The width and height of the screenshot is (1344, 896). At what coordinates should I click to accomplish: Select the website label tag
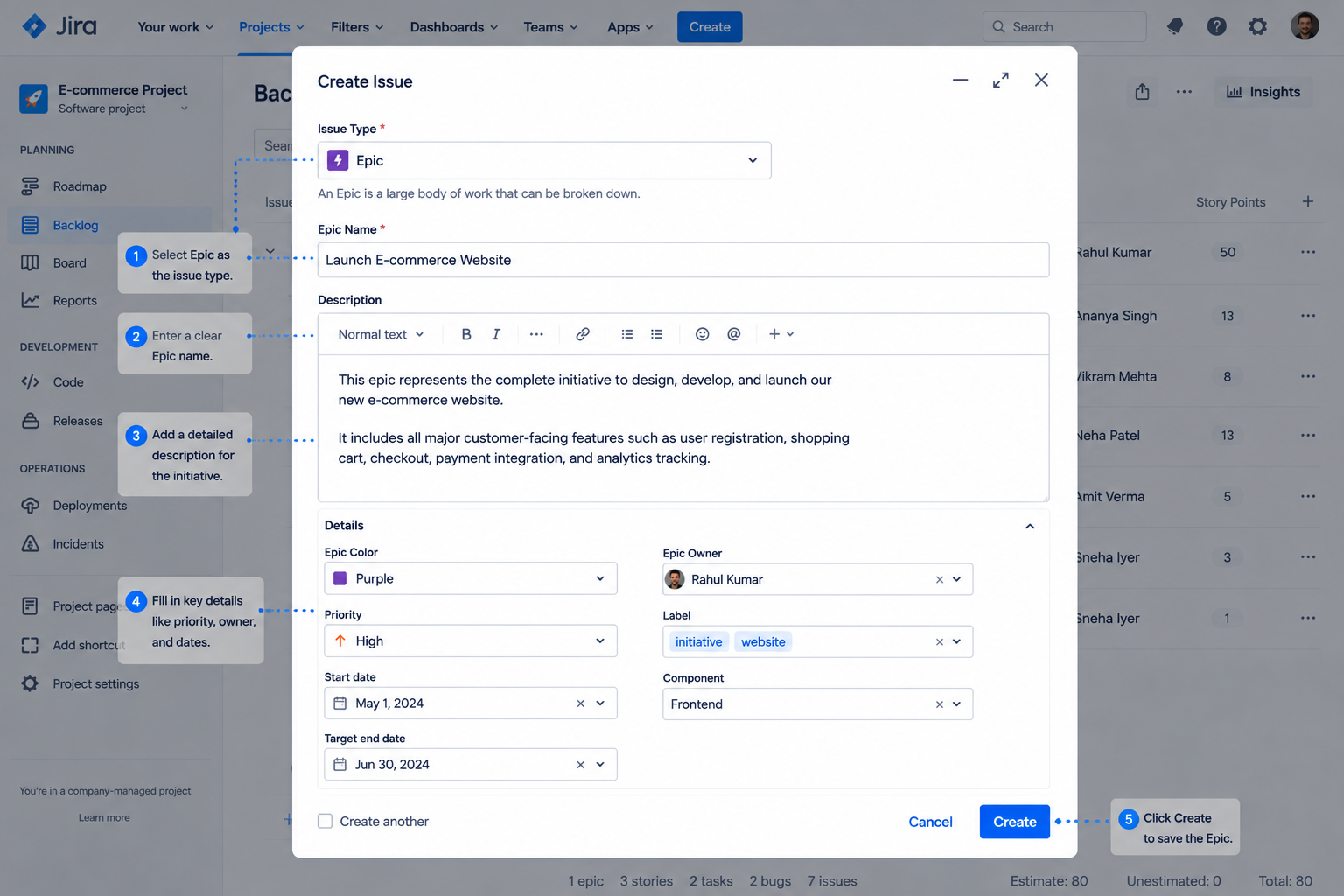[x=763, y=641]
